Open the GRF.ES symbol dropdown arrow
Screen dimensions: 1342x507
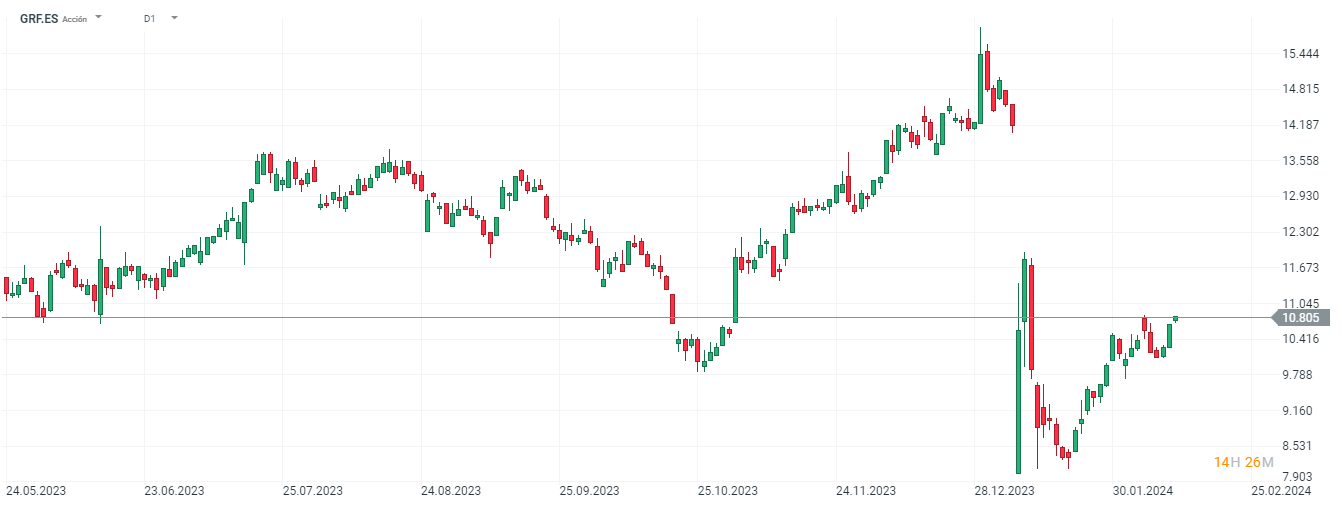[x=98, y=18]
